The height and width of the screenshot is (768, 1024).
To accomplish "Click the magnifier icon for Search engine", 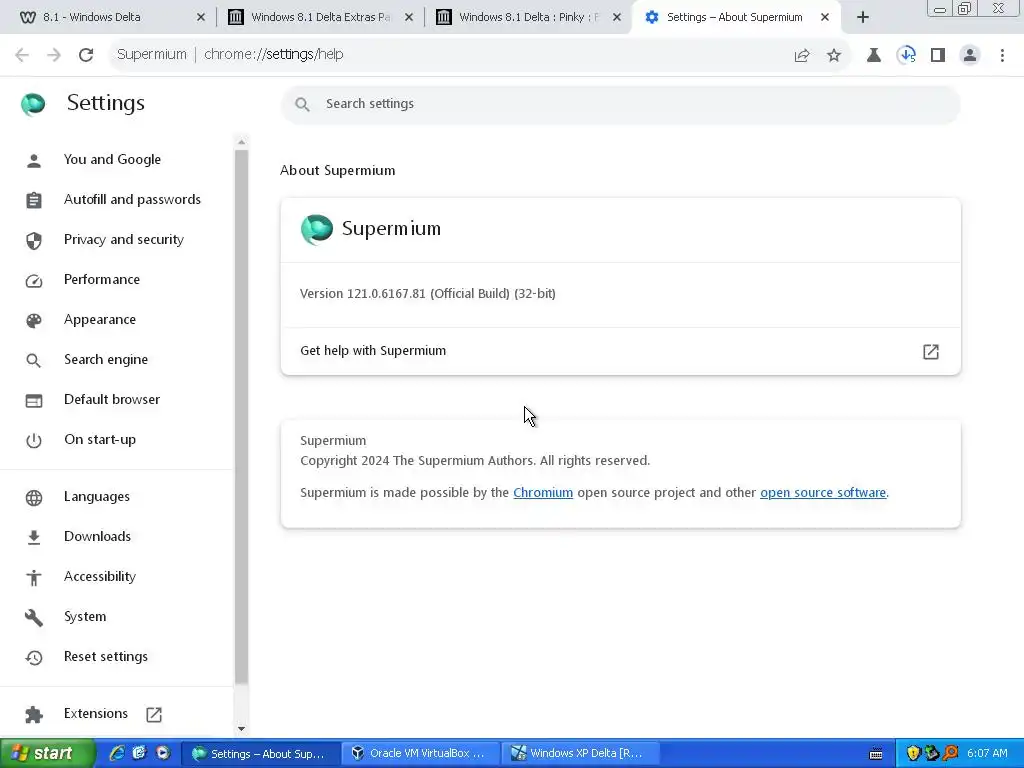I will (x=34, y=360).
